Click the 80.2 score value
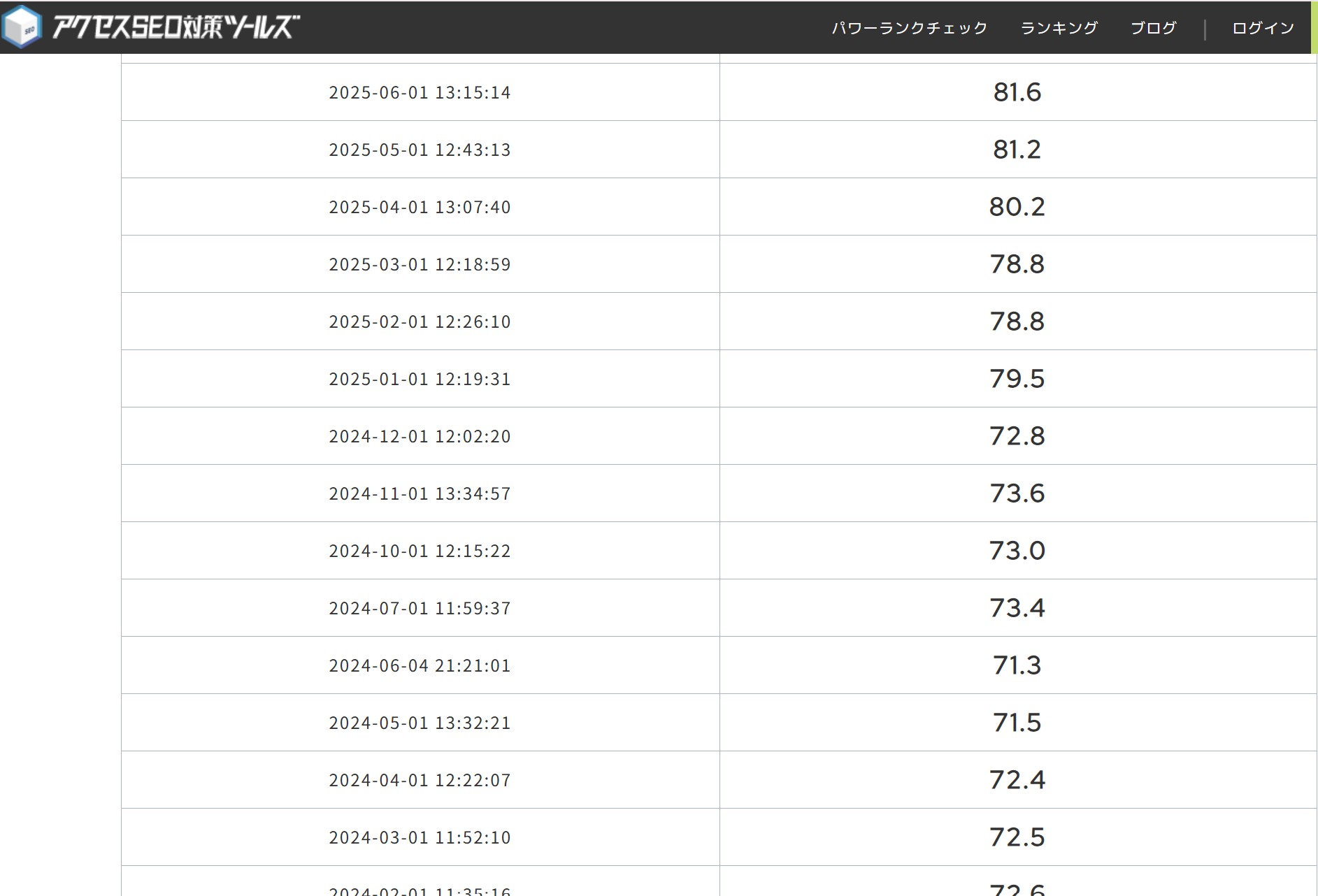Viewport: 1318px width, 896px height. (1017, 207)
